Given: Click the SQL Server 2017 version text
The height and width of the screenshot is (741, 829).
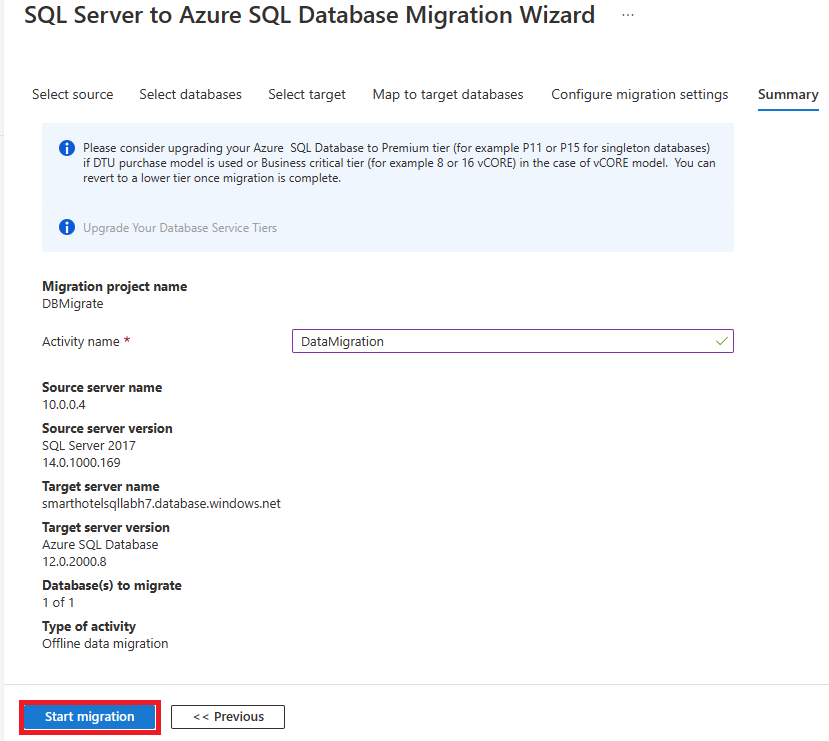Looking at the screenshot, I should [x=89, y=446].
